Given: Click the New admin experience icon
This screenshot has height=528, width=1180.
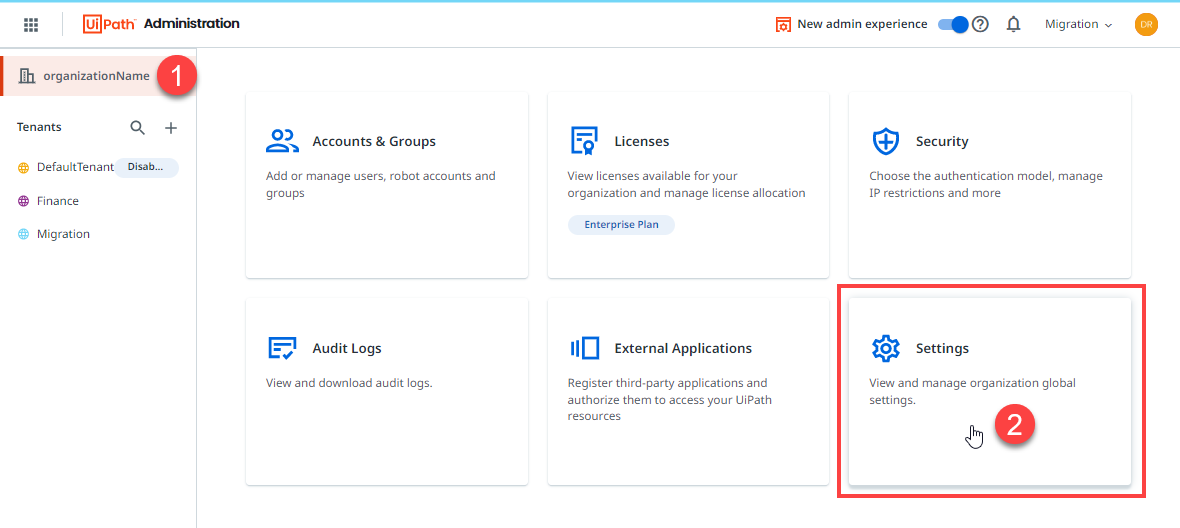Looking at the screenshot, I should coord(783,25).
